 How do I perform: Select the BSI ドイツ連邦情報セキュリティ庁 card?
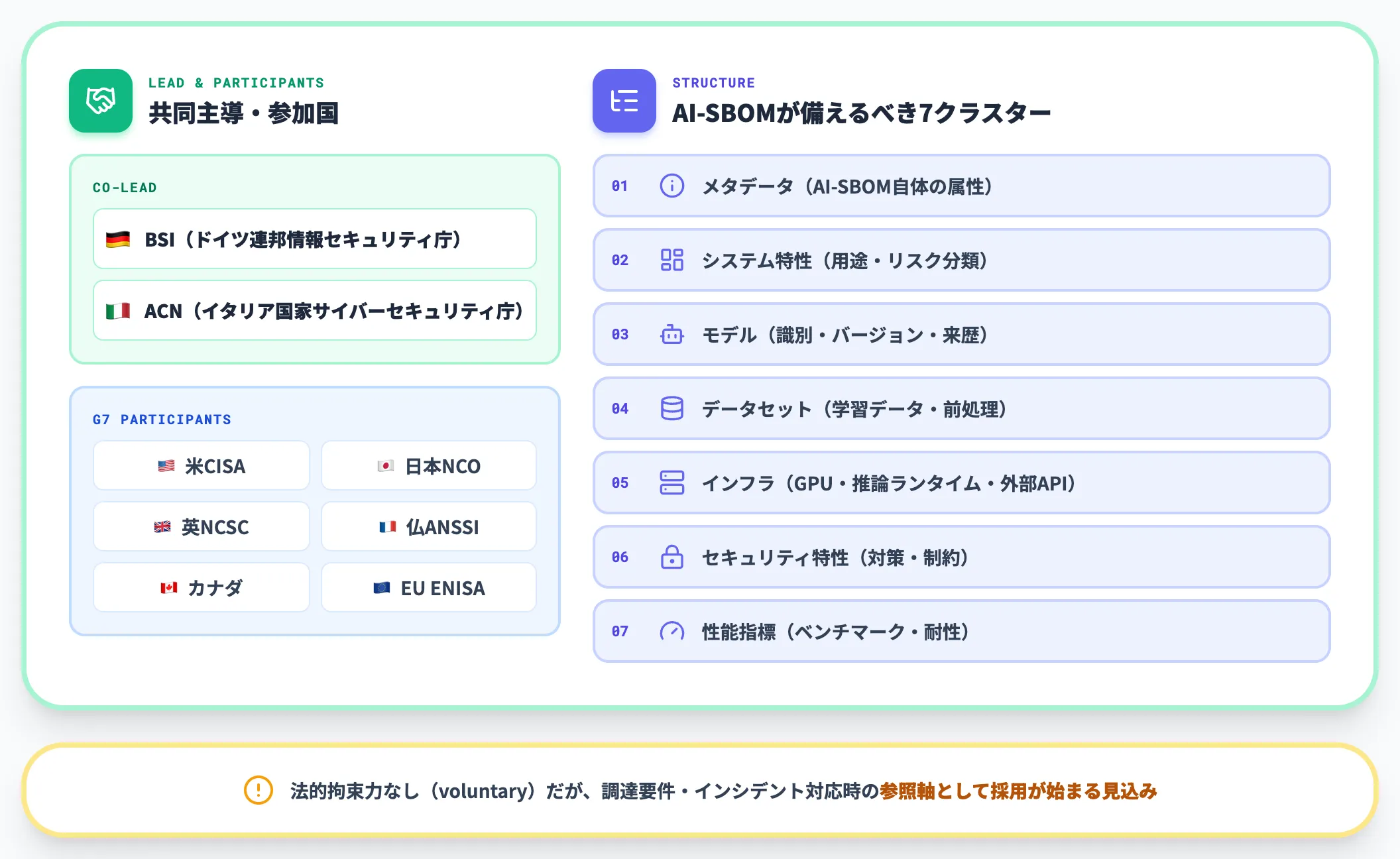315,239
